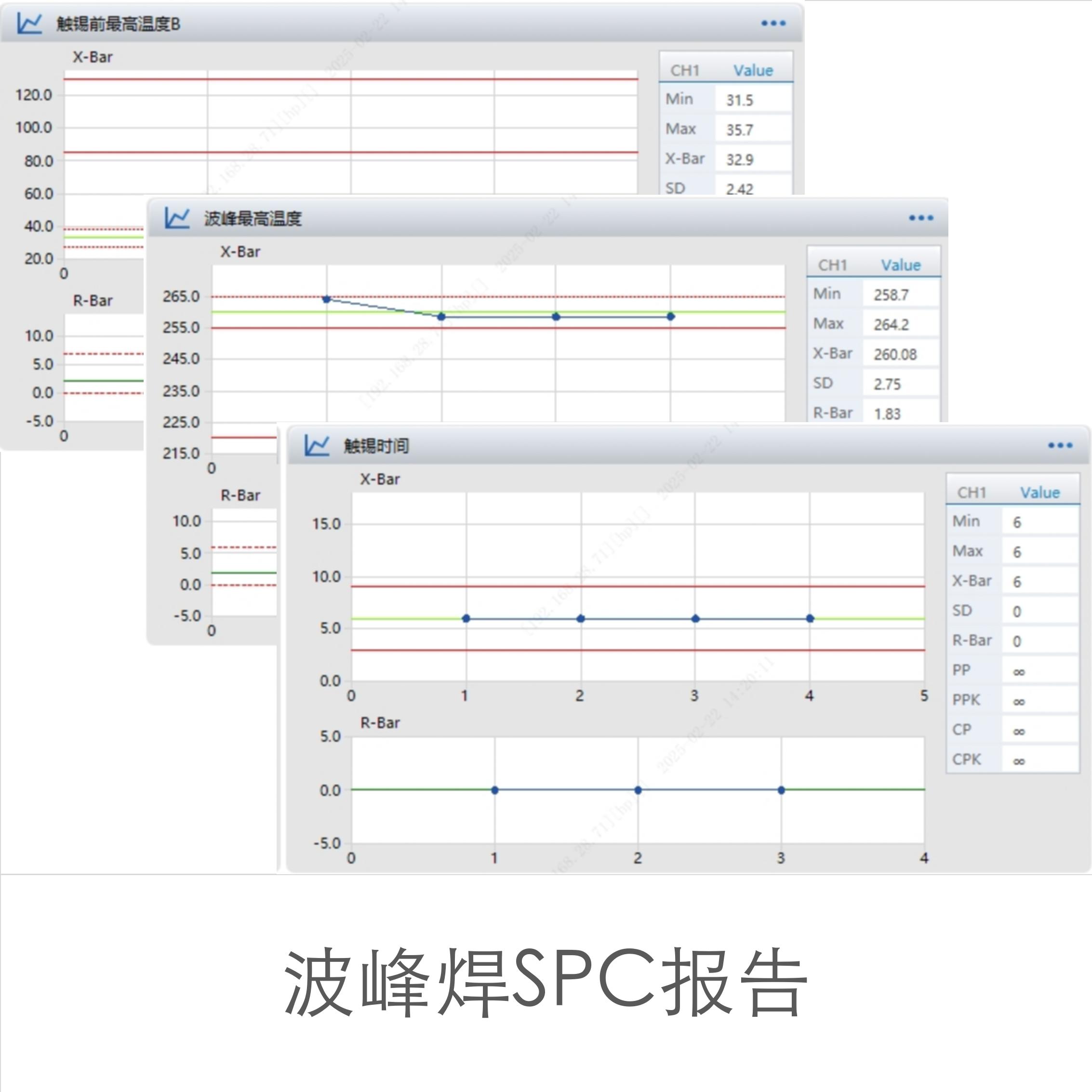Select CH1 column header in 触锡时间 table
This screenshot has width=1092, height=1092.
pos(971,493)
